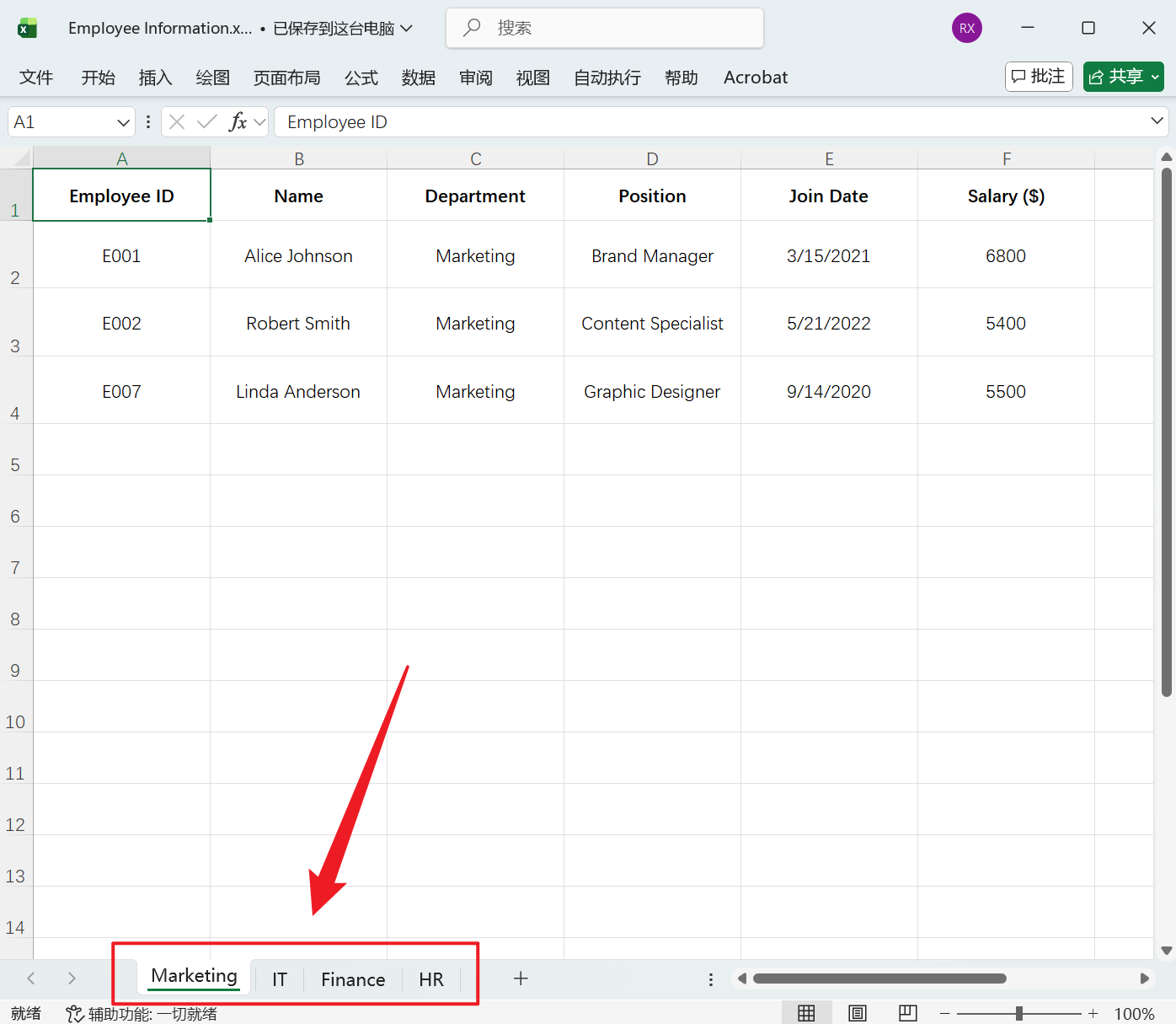Screen dimensions: 1176x1024
Task: Select the Page Layout view icon
Action: [857, 1012]
